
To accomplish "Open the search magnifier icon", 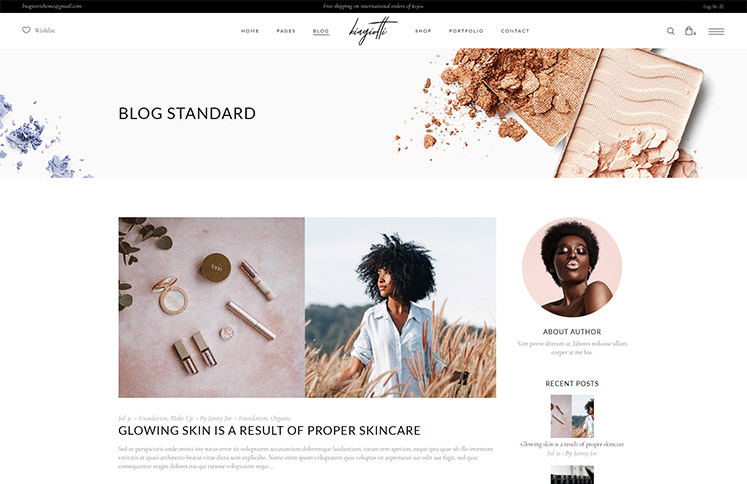I will coord(670,31).
